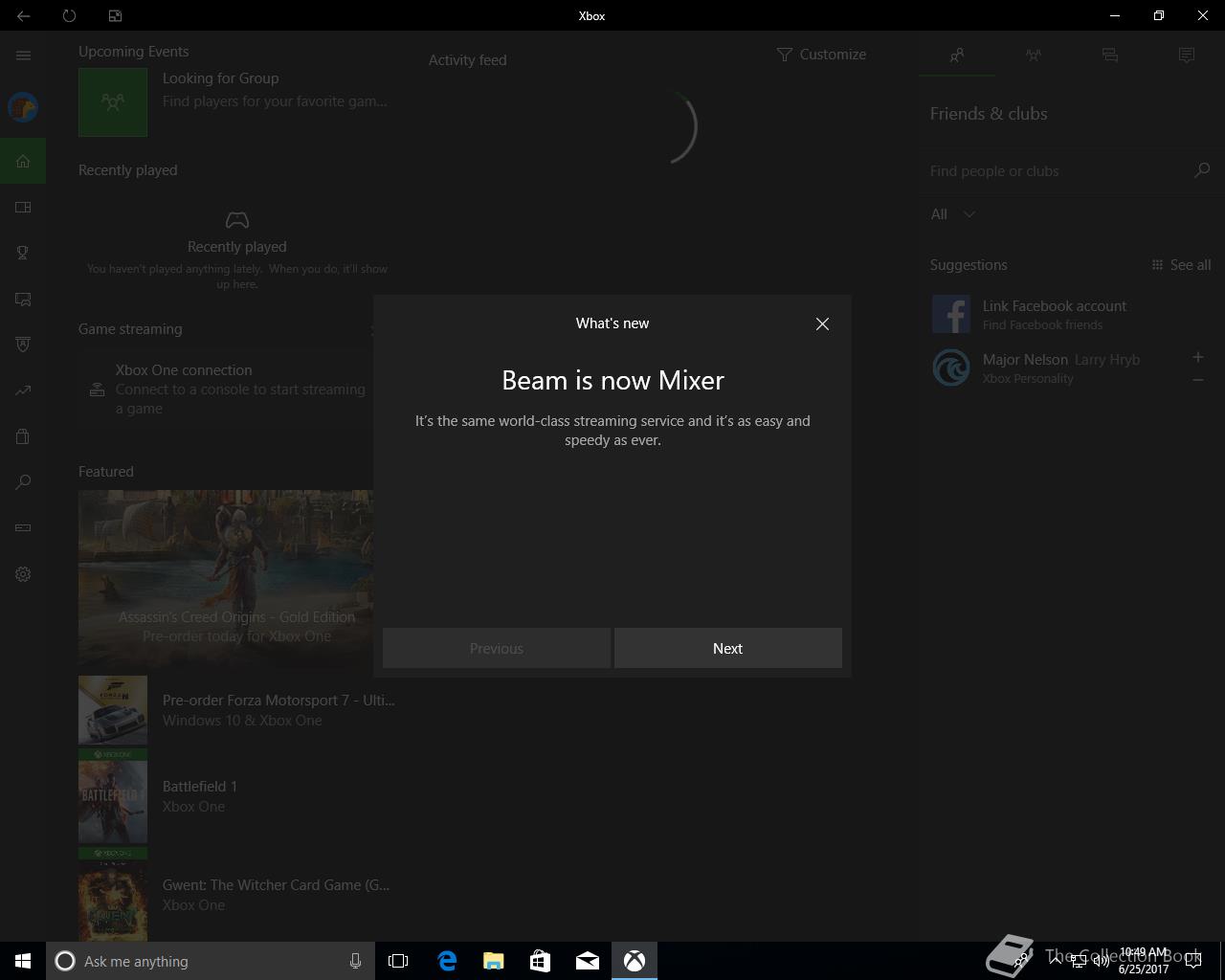1225x980 pixels.
Task: Open Trending arrow icon in sidebar
Action: coord(23,390)
